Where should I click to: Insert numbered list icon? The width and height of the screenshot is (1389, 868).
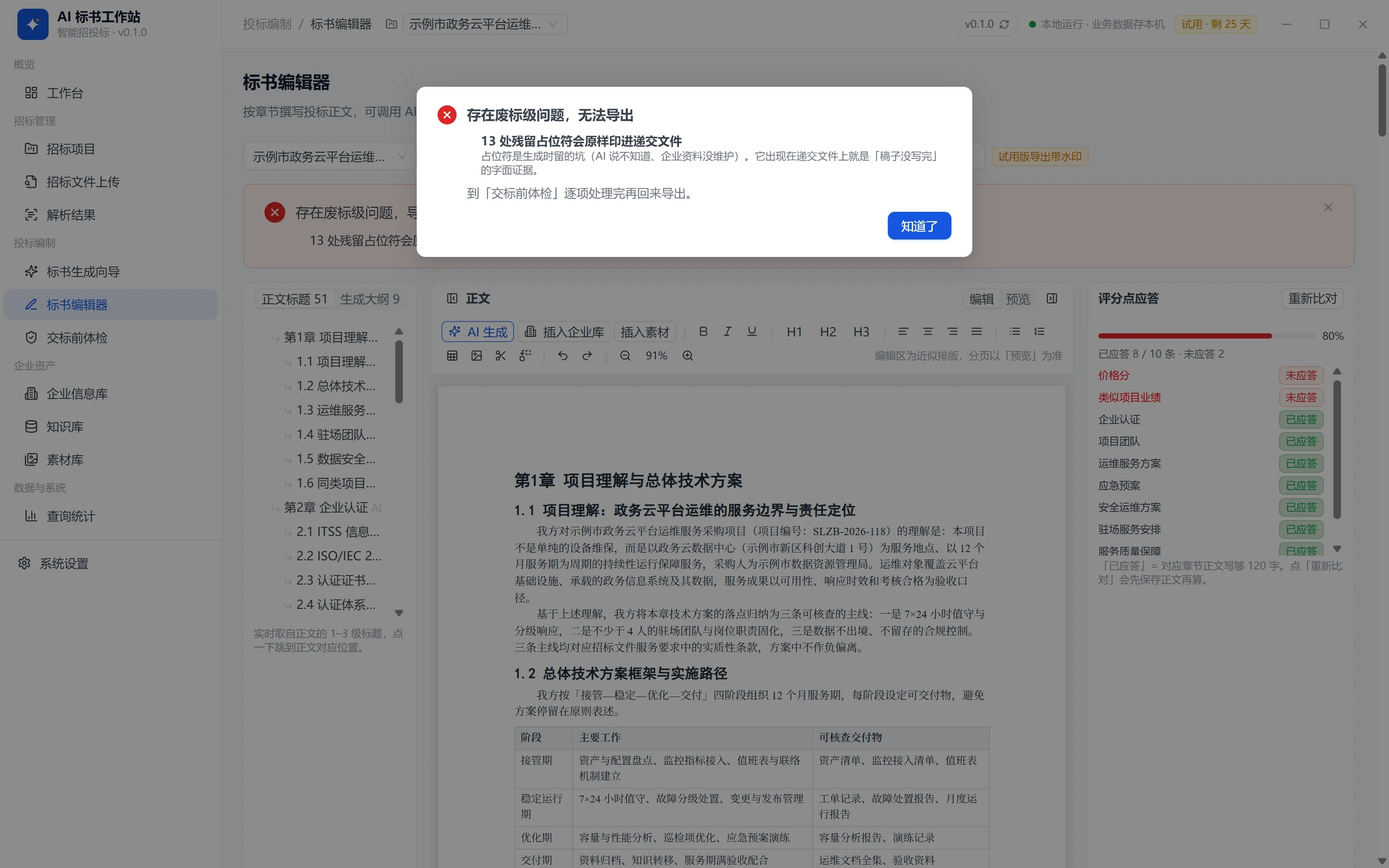pos(1040,331)
